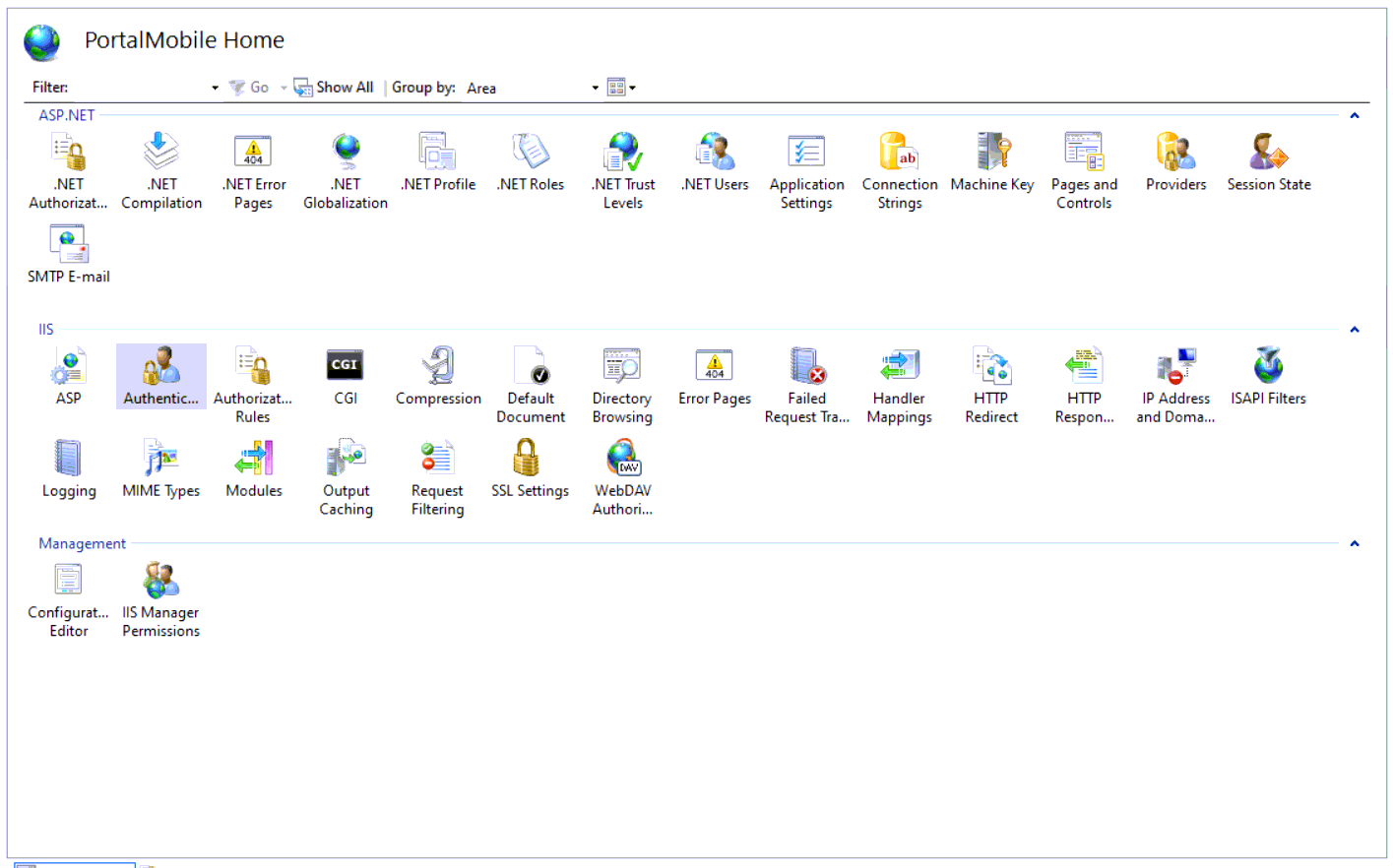The width and height of the screenshot is (1393, 868).
Task: Open Compression feature
Action: click(438, 377)
